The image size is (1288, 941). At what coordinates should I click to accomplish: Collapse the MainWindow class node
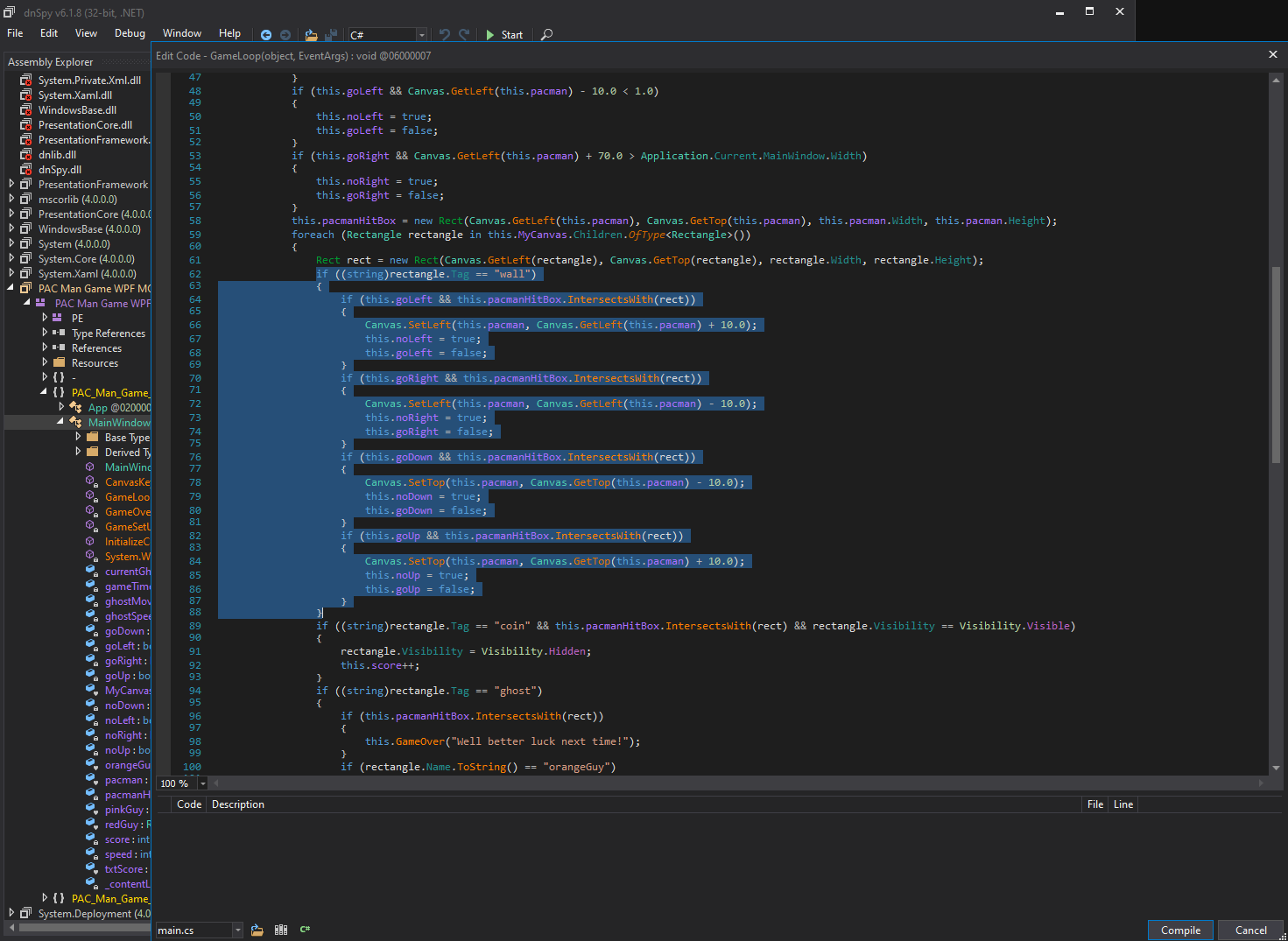point(60,422)
